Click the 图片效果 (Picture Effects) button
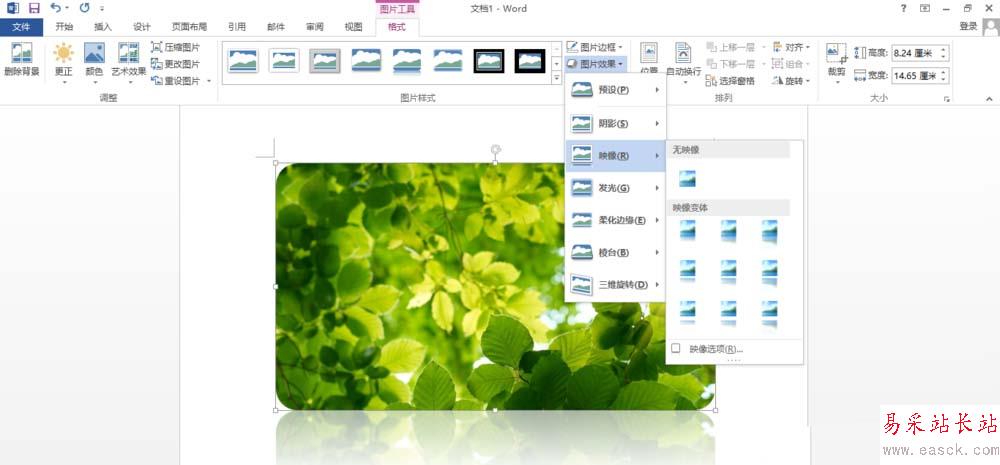 [594, 64]
